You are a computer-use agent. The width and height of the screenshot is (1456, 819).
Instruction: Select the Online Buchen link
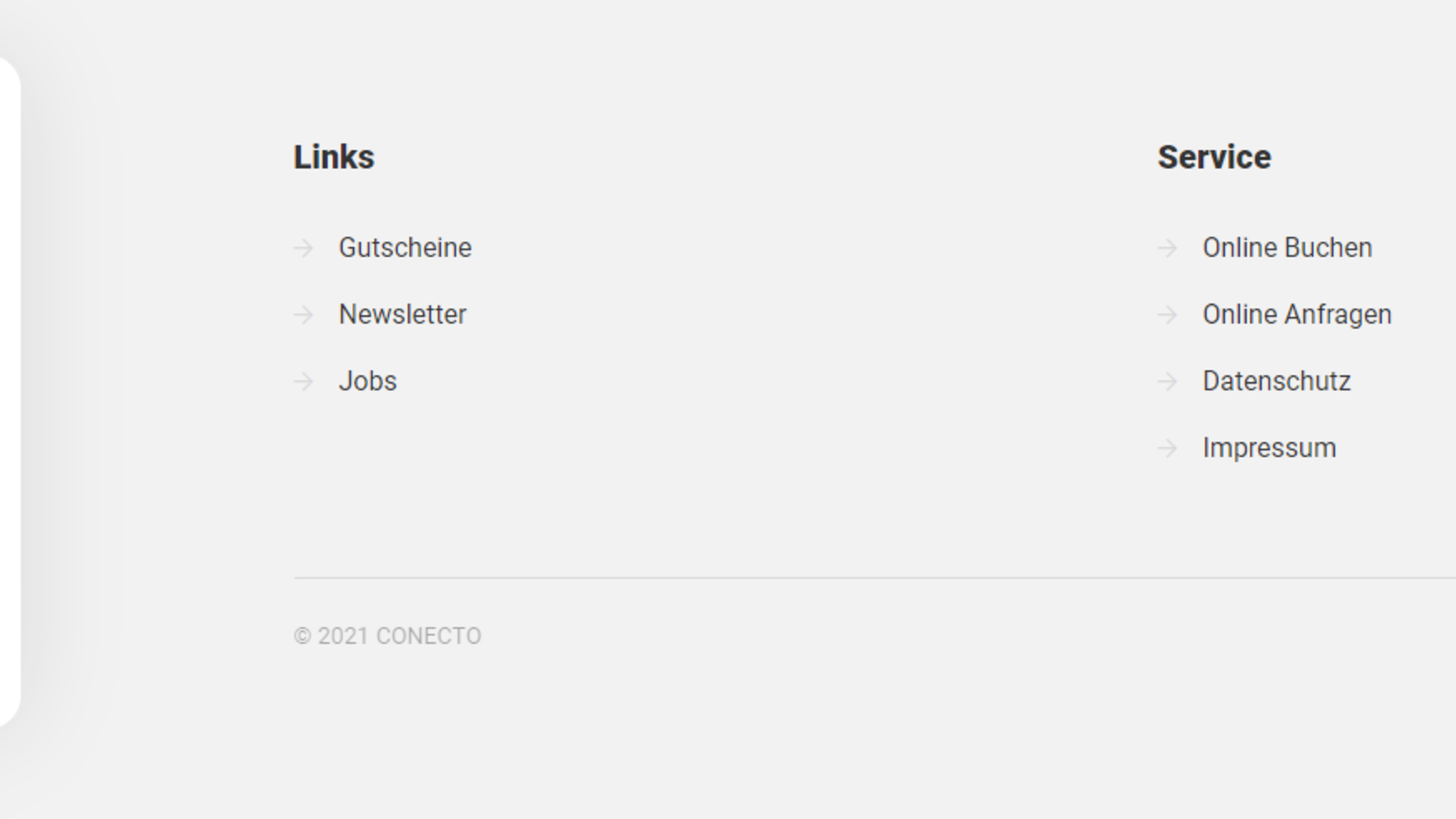coord(1287,248)
